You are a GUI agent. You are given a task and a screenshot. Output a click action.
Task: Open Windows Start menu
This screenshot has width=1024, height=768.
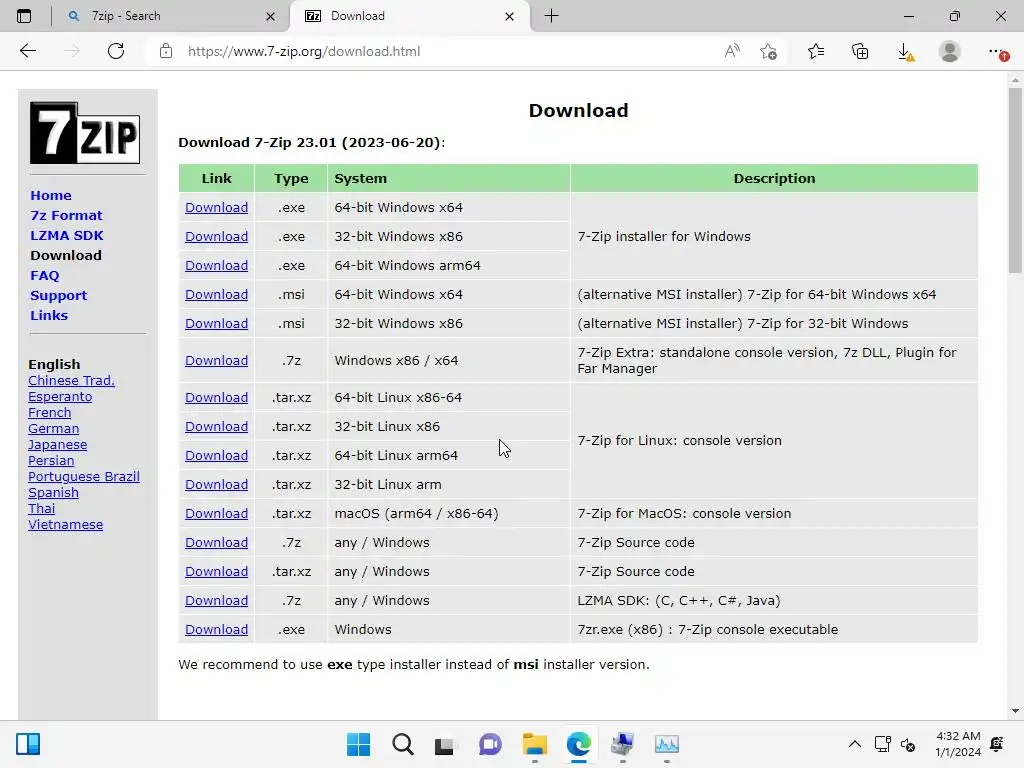click(358, 744)
